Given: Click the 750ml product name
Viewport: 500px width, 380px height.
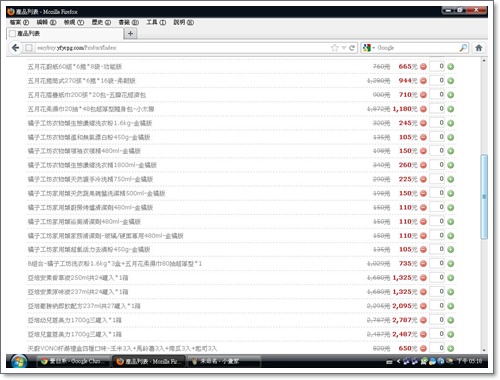Looking at the screenshot, I should coord(90,179).
